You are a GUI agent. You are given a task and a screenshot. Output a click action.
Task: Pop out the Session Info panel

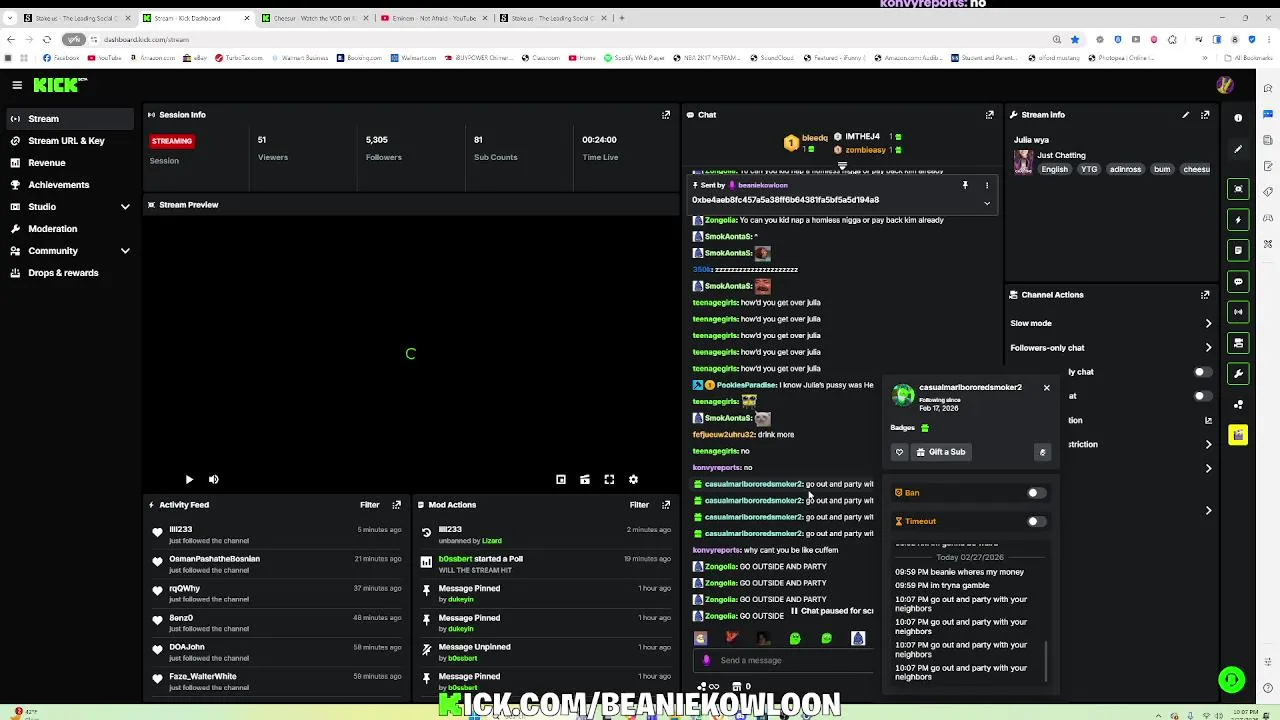(x=666, y=115)
